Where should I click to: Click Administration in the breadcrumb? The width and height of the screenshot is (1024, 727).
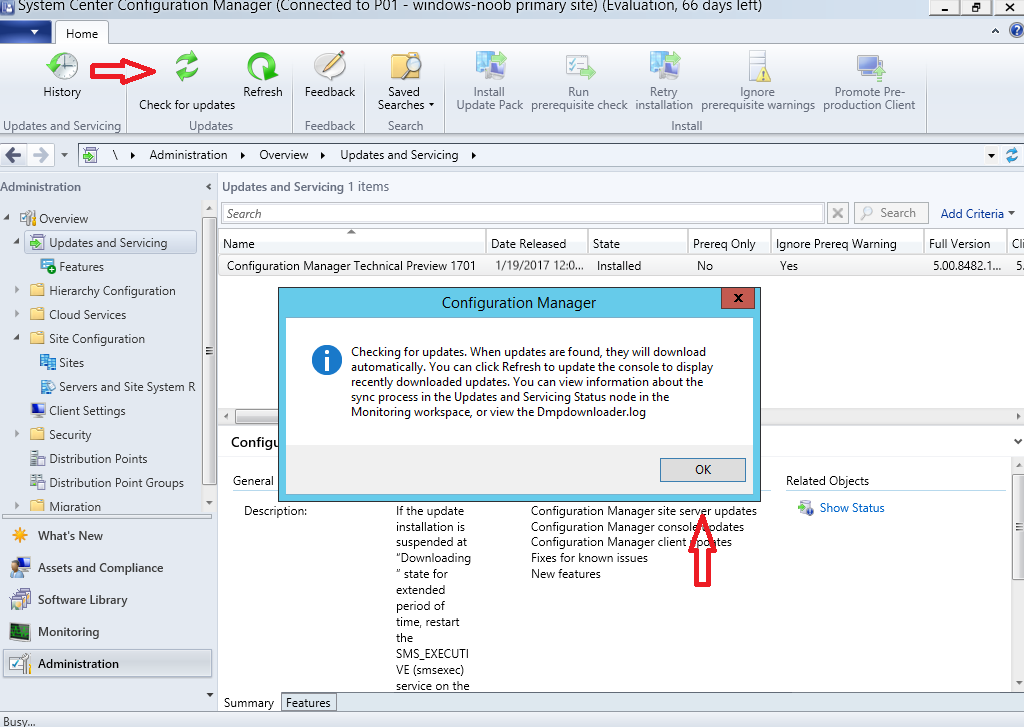(188, 155)
